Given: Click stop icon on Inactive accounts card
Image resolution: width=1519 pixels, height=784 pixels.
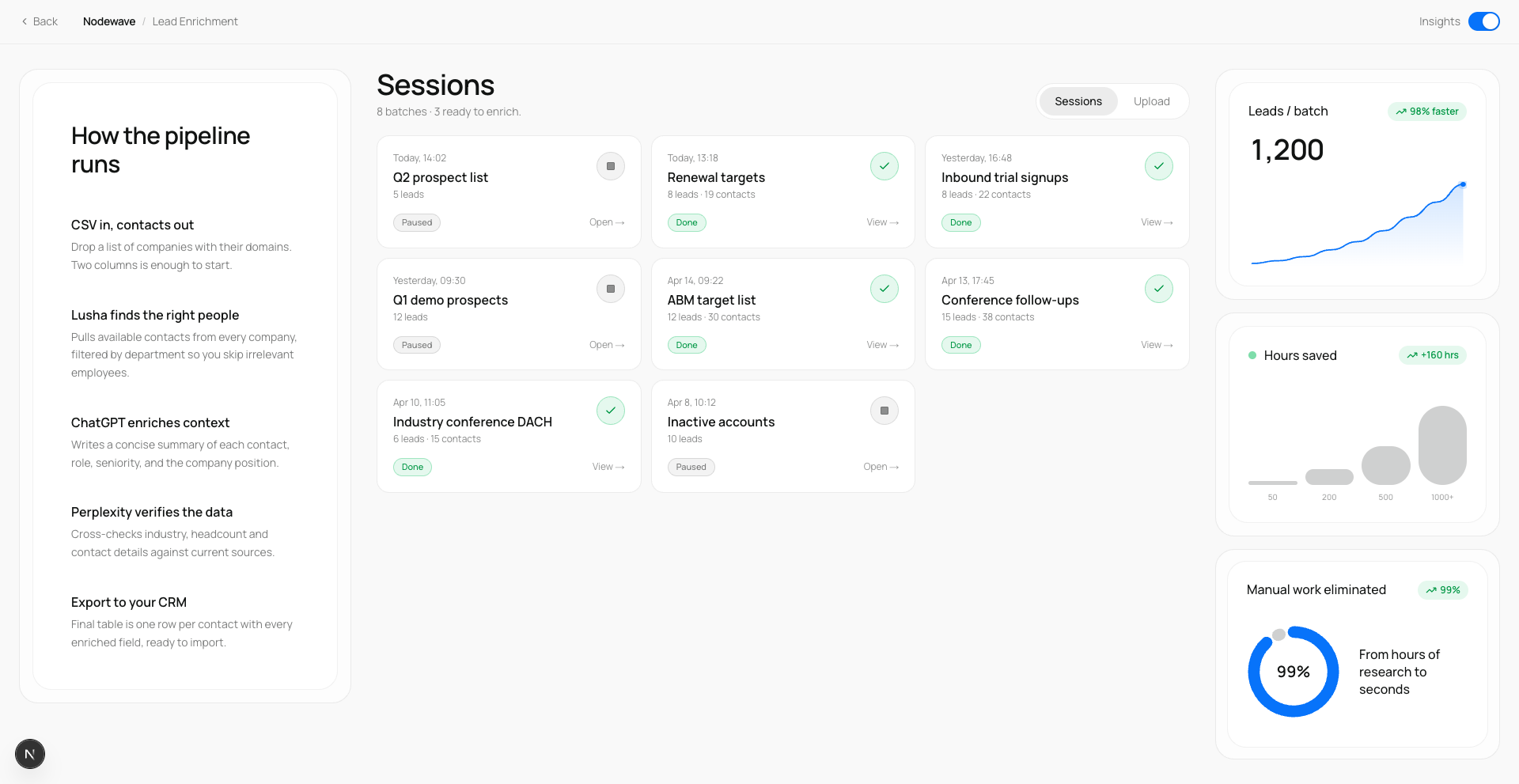Looking at the screenshot, I should tap(884, 411).
